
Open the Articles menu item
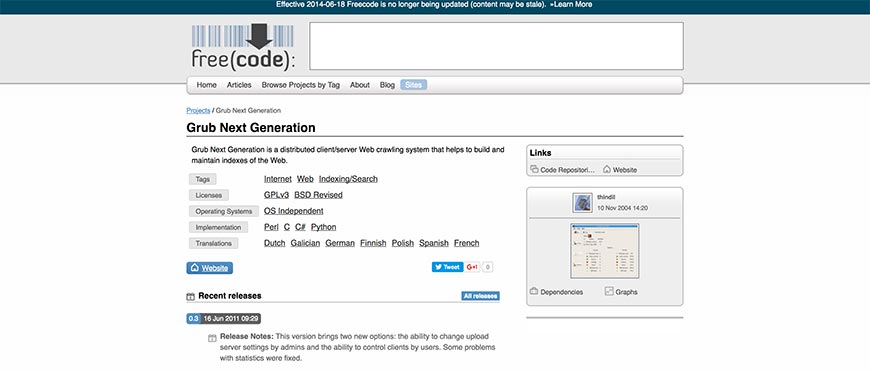pyautogui.click(x=239, y=85)
